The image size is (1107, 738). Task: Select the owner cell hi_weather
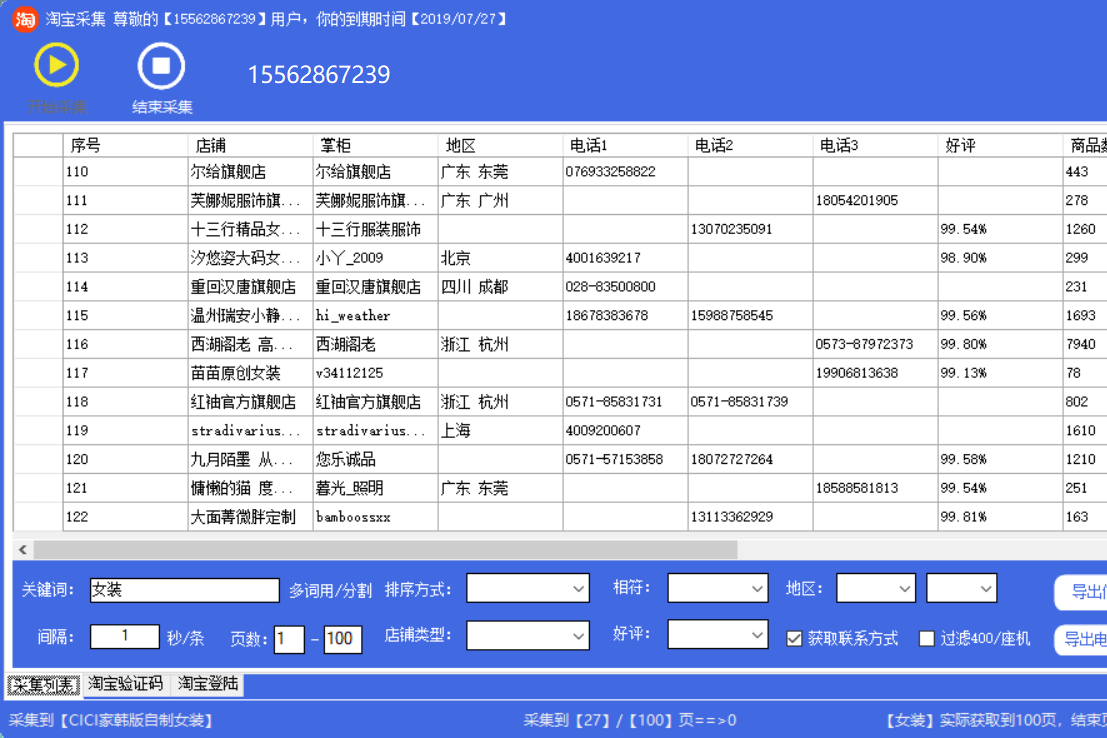click(375, 316)
